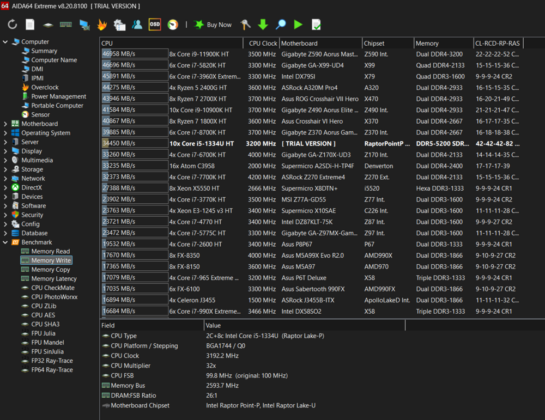Open the CPU ZLib benchmark
The width and height of the screenshot is (545, 420).
point(43,306)
